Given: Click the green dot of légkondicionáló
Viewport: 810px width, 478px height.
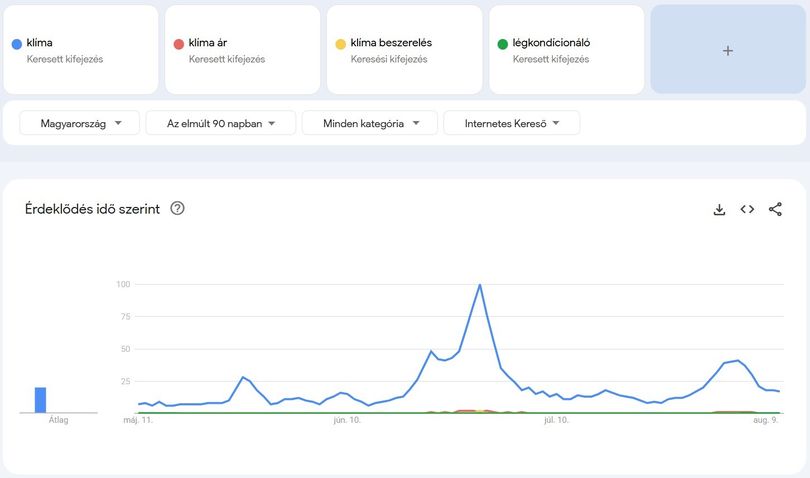Looking at the screenshot, I should tap(503, 44).
